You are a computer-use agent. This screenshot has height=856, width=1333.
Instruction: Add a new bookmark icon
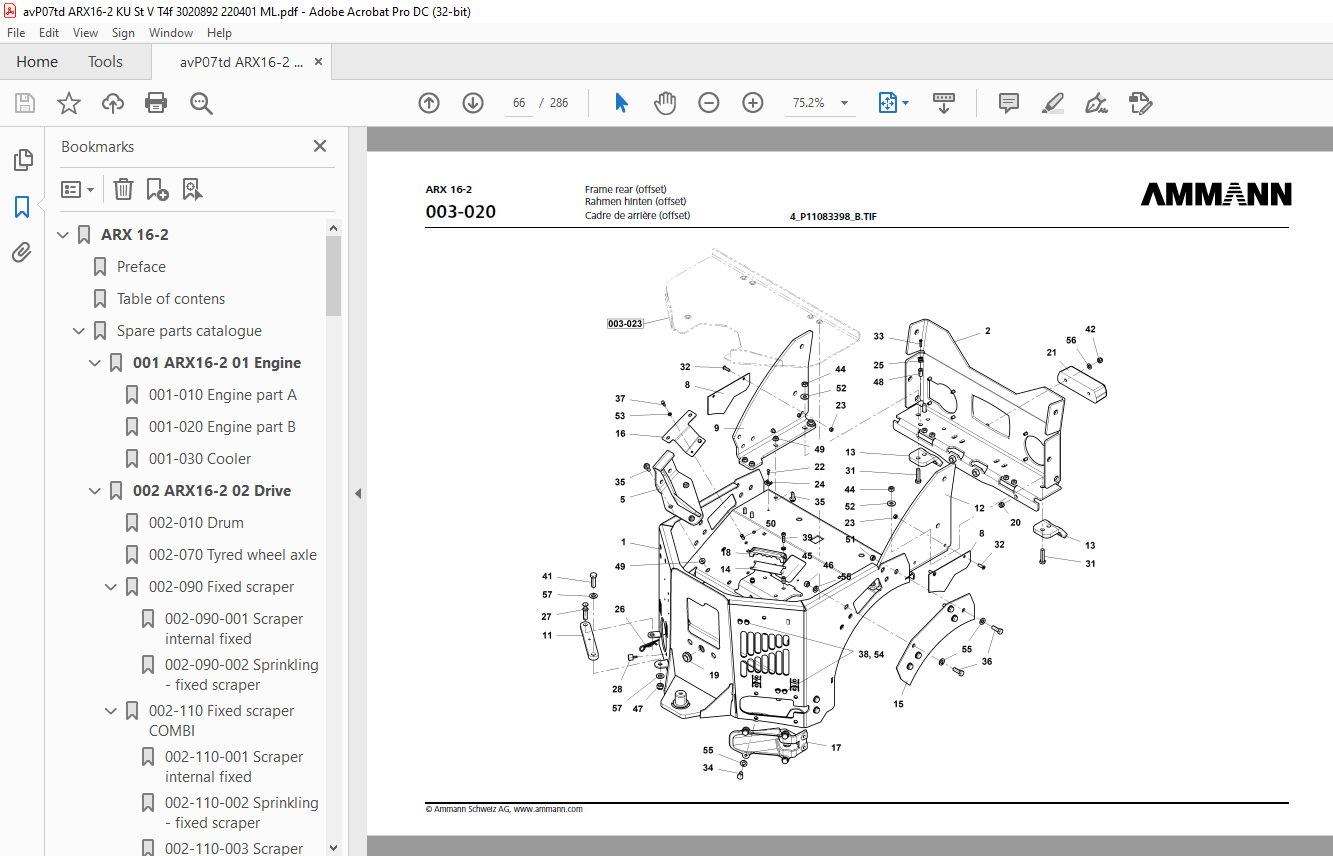point(157,189)
